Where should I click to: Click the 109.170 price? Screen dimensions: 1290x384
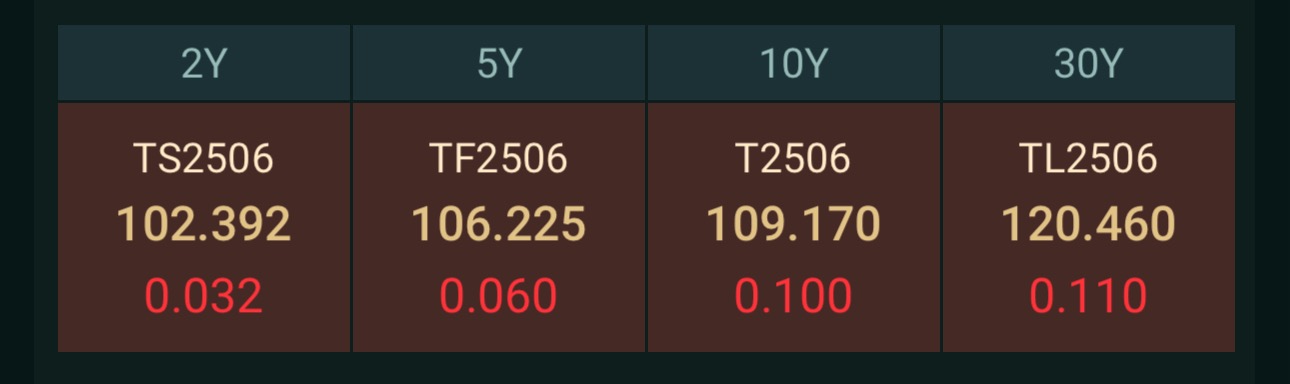794,225
